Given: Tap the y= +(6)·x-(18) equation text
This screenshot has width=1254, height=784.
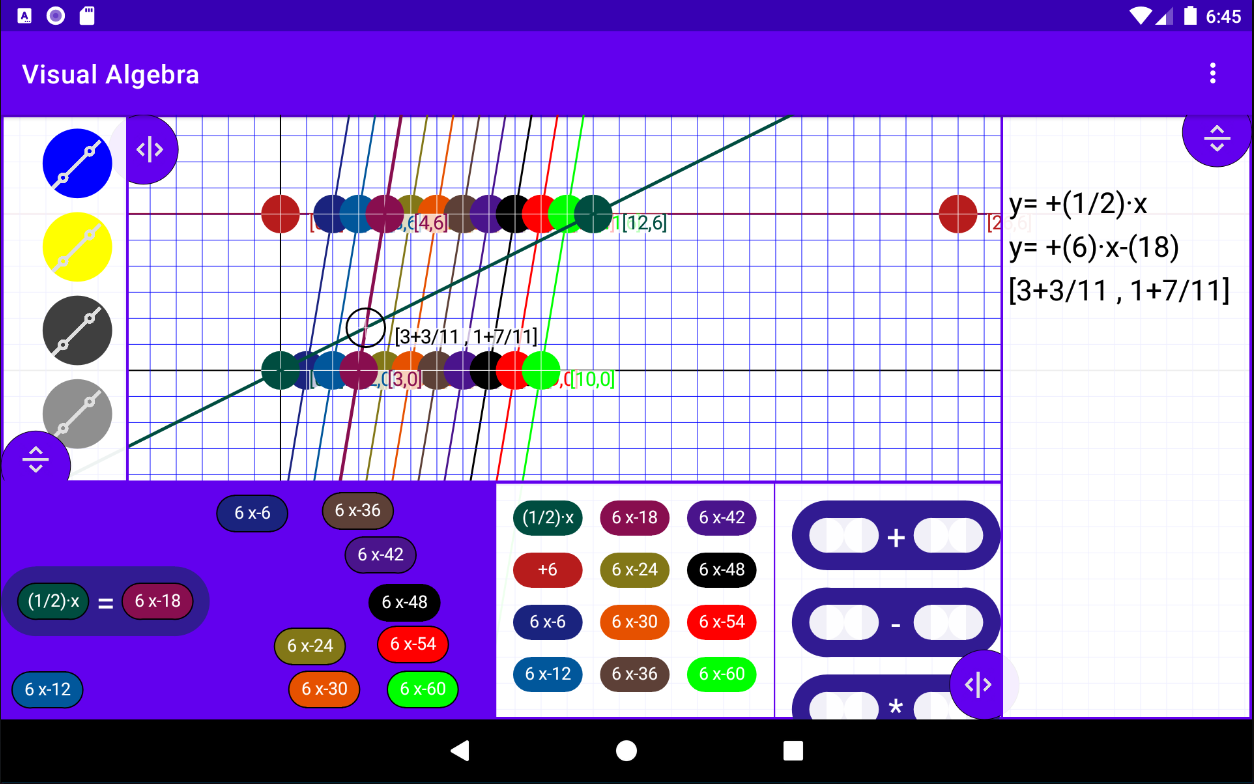Looking at the screenshot, I should (1095, 247).
